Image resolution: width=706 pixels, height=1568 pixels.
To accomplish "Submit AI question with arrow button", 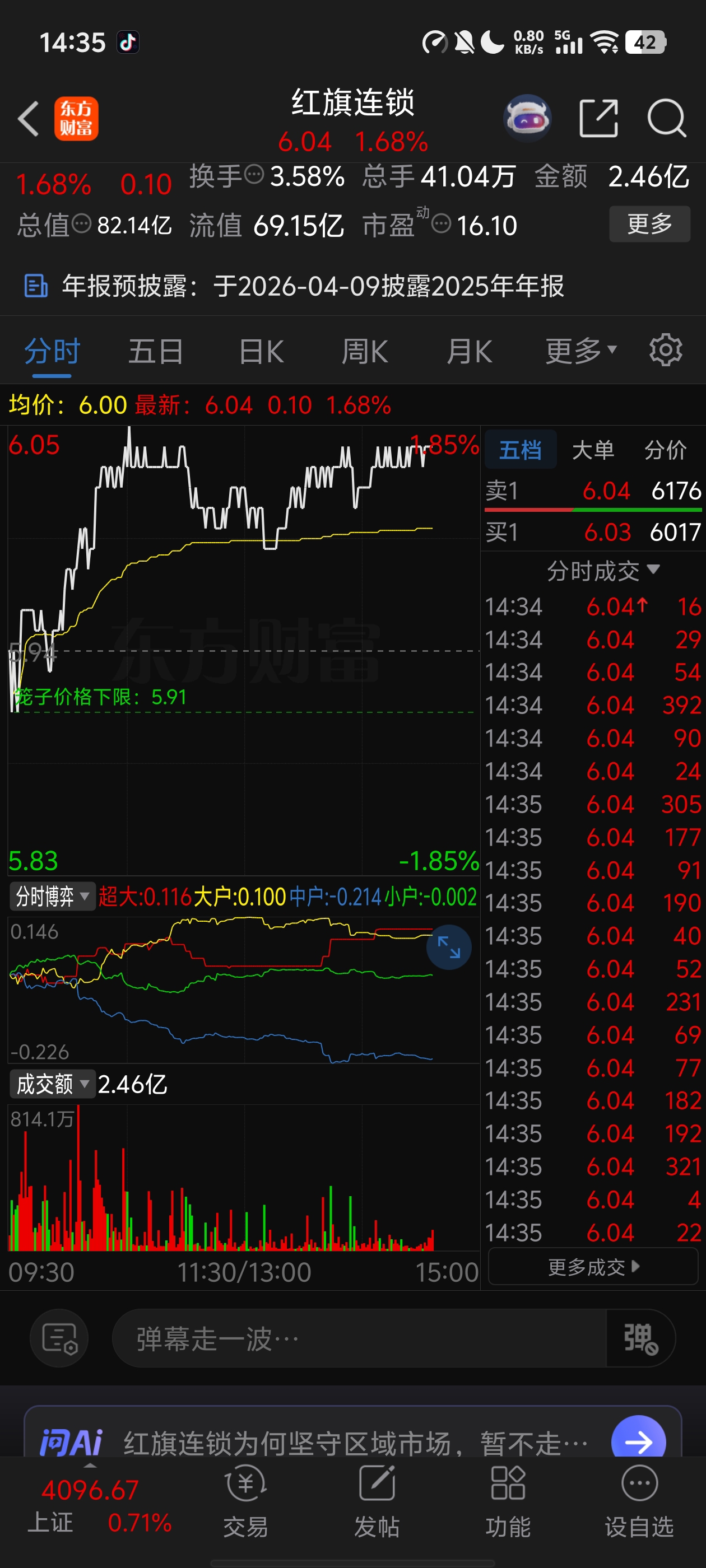I will (638, 1441).
